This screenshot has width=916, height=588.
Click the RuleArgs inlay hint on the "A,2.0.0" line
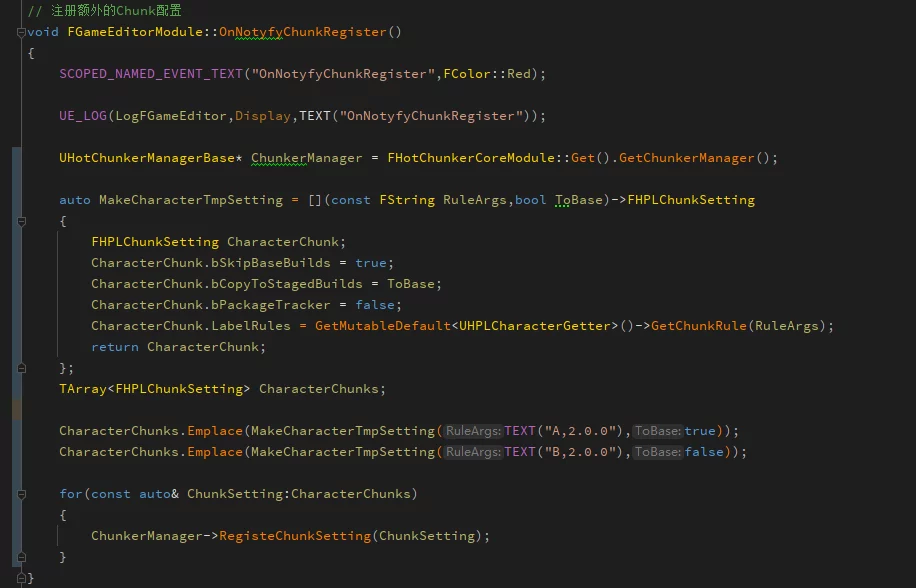coord(473,431)
